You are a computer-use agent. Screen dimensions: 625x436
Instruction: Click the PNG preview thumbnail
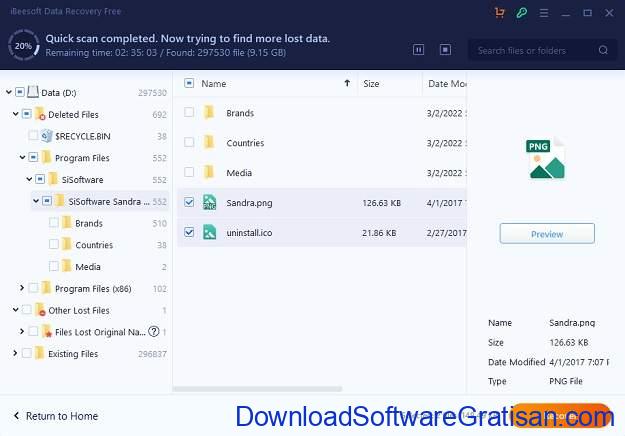(x=547, y=159)
